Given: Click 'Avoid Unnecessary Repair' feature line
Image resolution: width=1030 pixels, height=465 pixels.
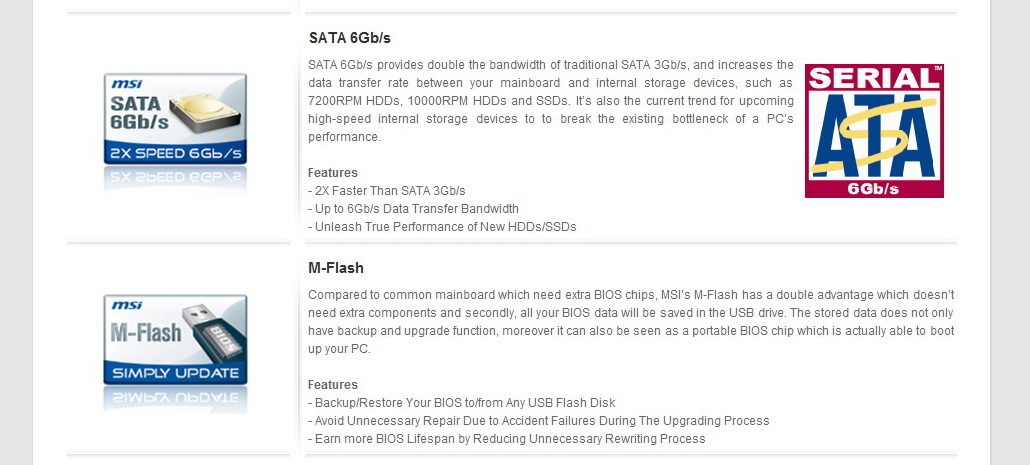Looking at the screenshot, I should (x=538, y=421).
